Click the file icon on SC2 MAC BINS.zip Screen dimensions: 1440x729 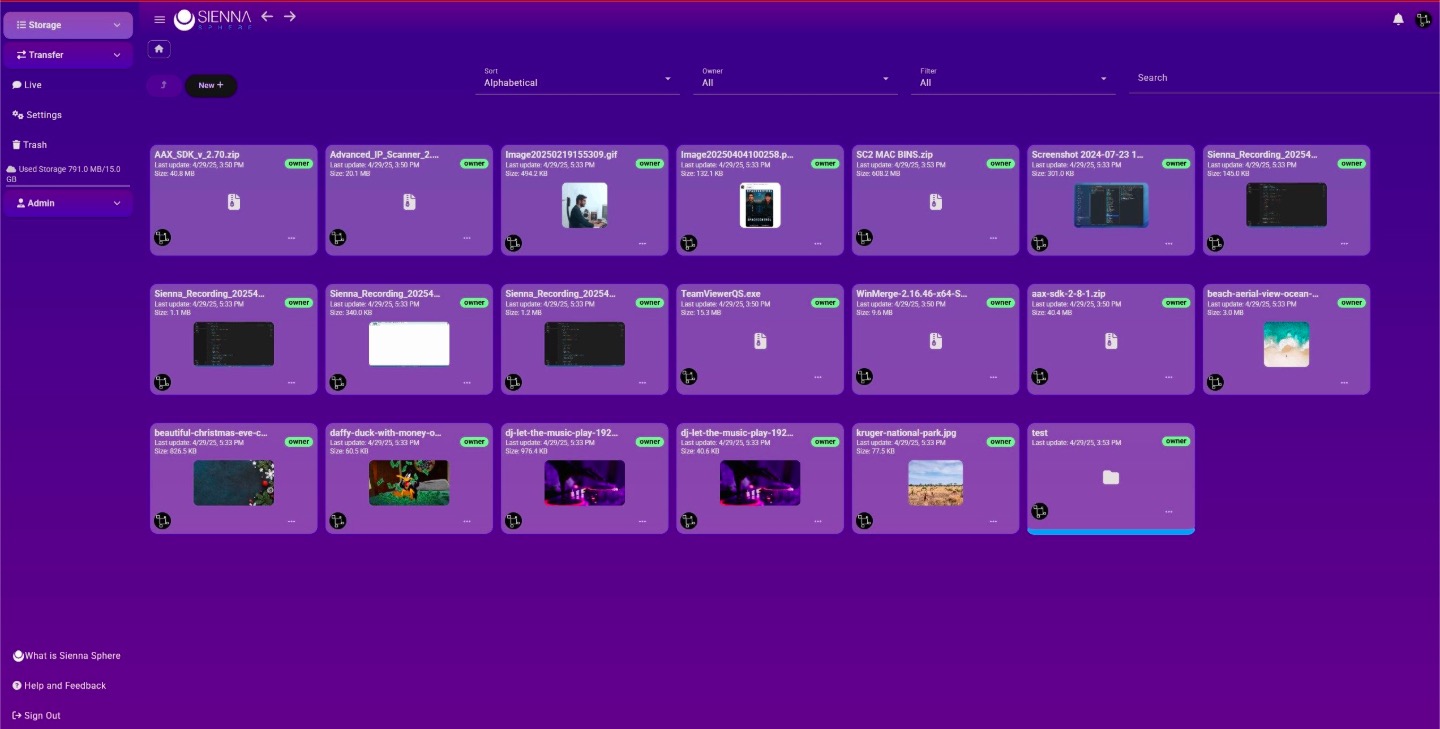[935, 202]
